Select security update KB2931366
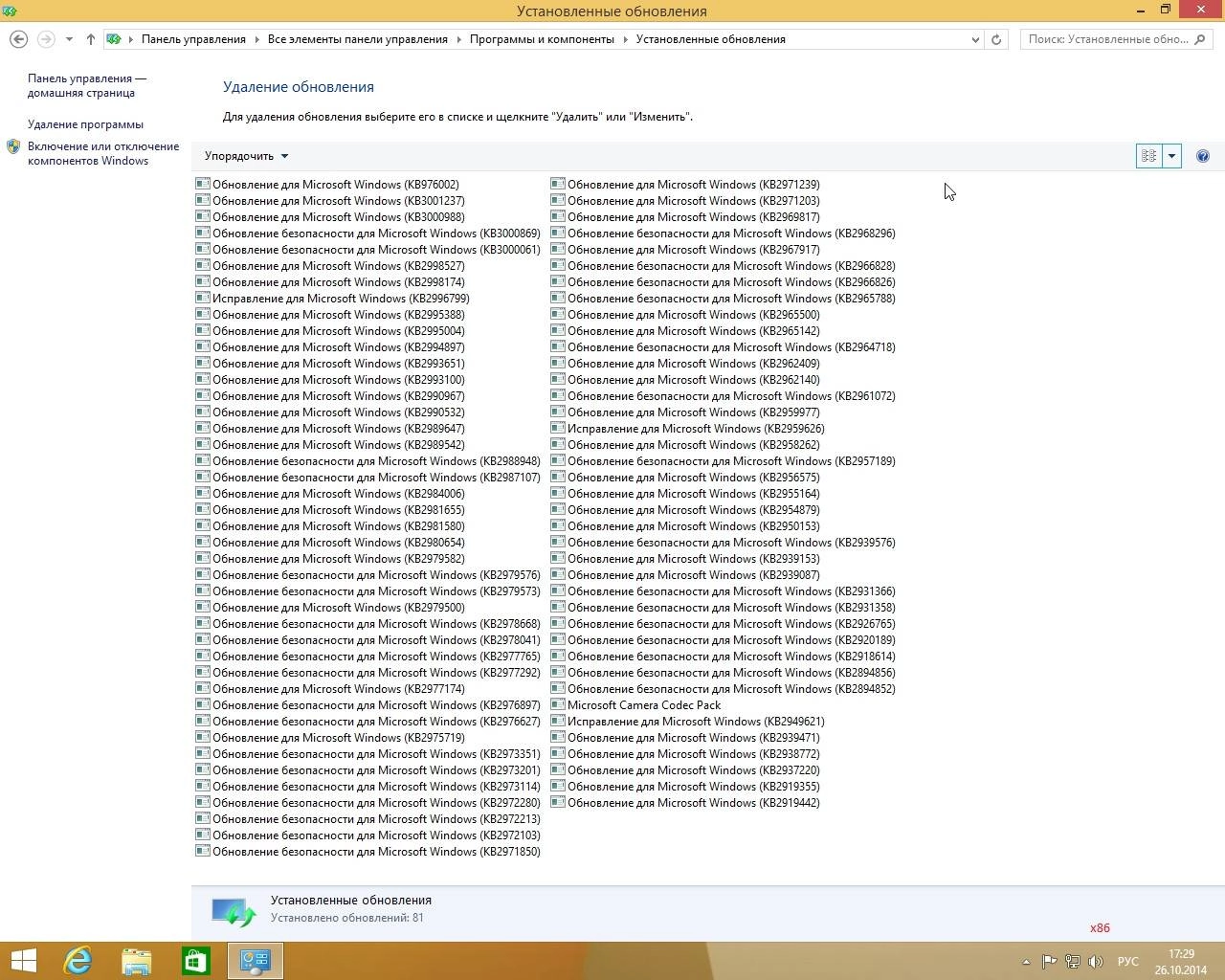Viewport: 1225px width, 980px height. [723, 591]
